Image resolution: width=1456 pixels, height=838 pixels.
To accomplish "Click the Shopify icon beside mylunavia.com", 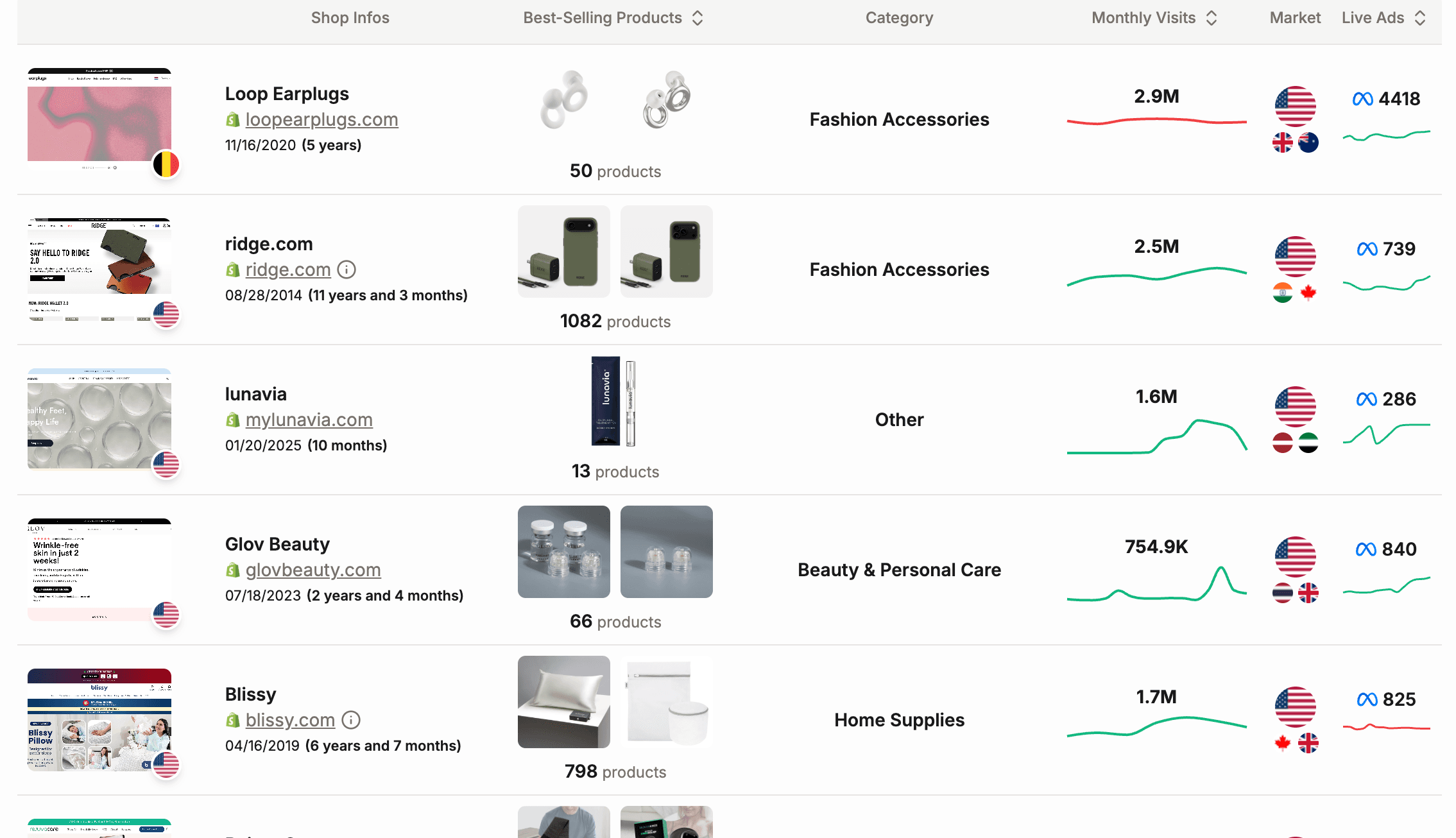I will (x=233, y=420).
